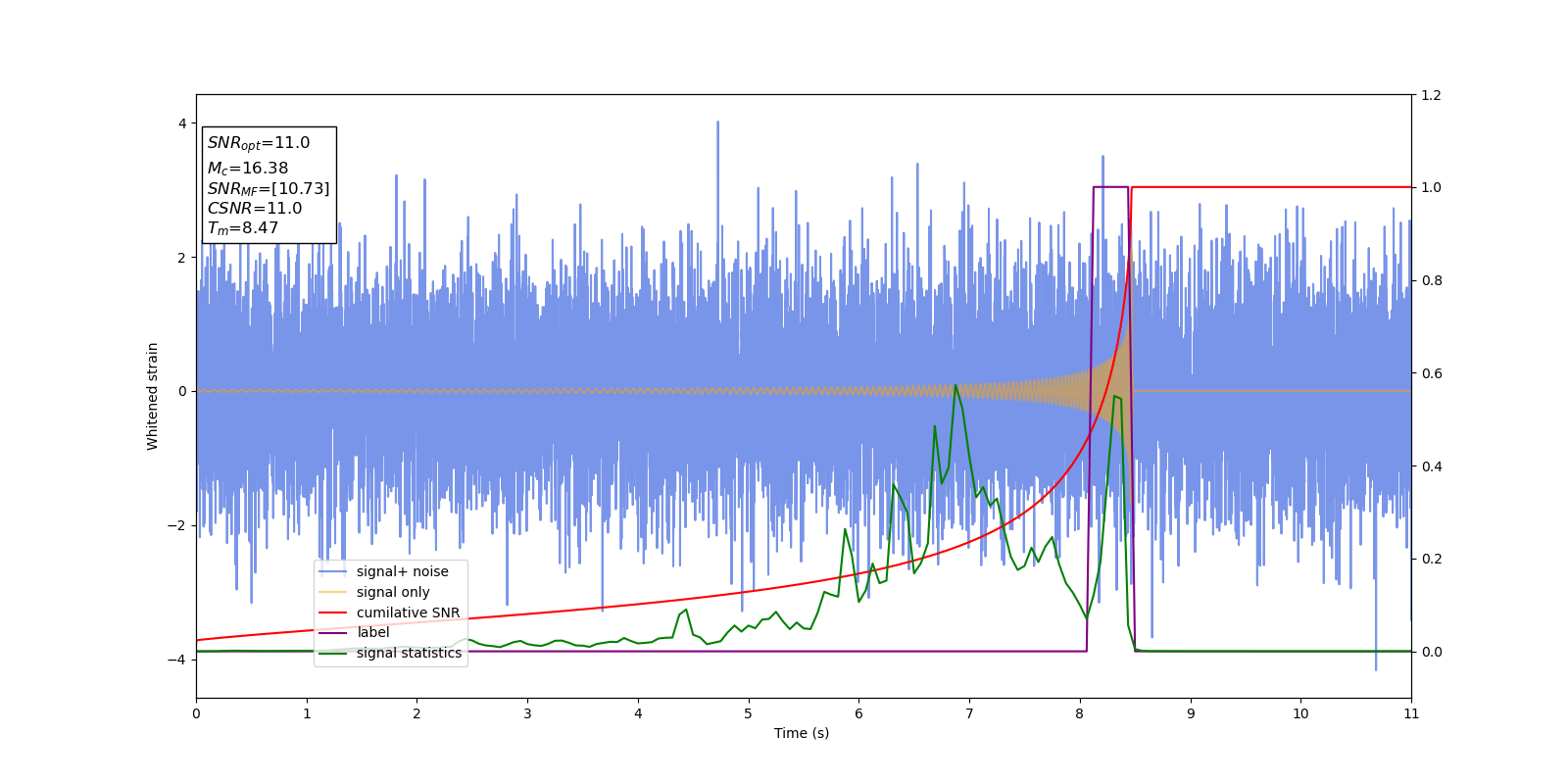Click the SNR_MF=[10.73] annotation text
The height and width of the screenshot is (784, 1568).
click(269, 188)
